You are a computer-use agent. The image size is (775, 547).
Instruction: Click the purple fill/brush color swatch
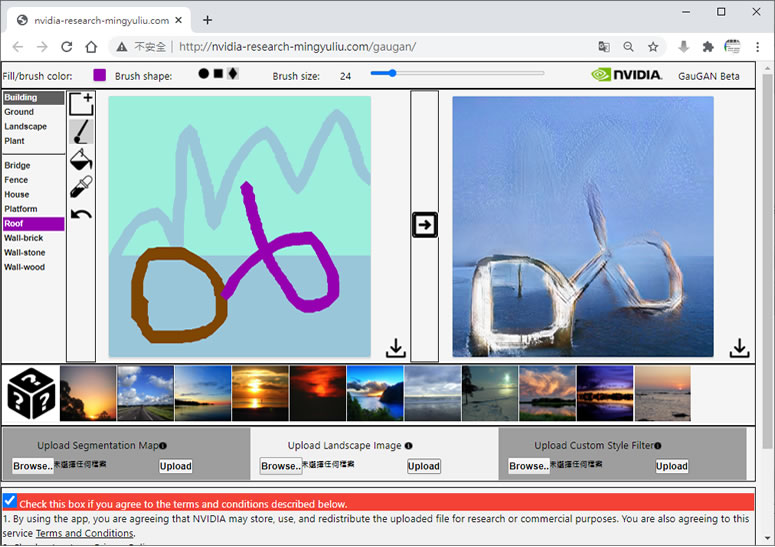(x=100, y=75)
